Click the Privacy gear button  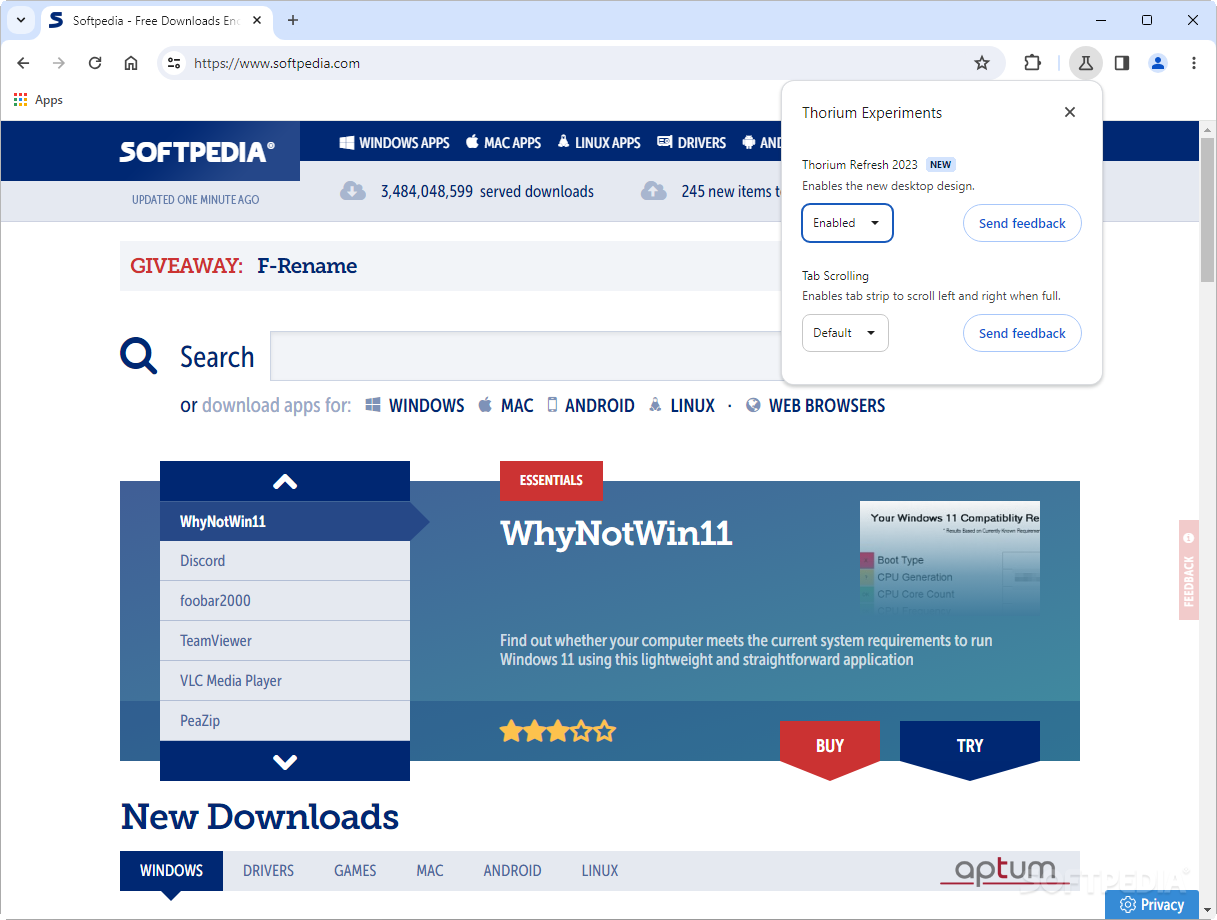pos(1152,904)
